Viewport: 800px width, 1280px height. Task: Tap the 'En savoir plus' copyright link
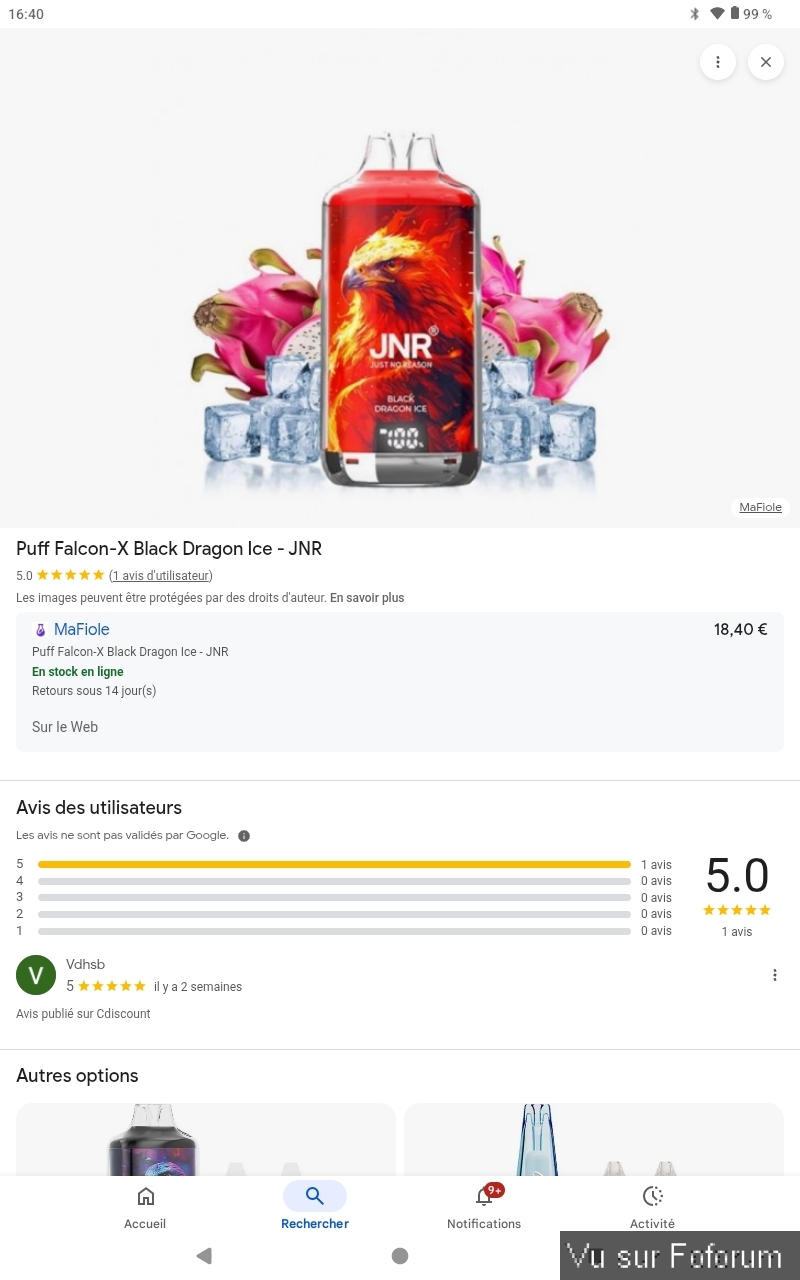point(367,598)
